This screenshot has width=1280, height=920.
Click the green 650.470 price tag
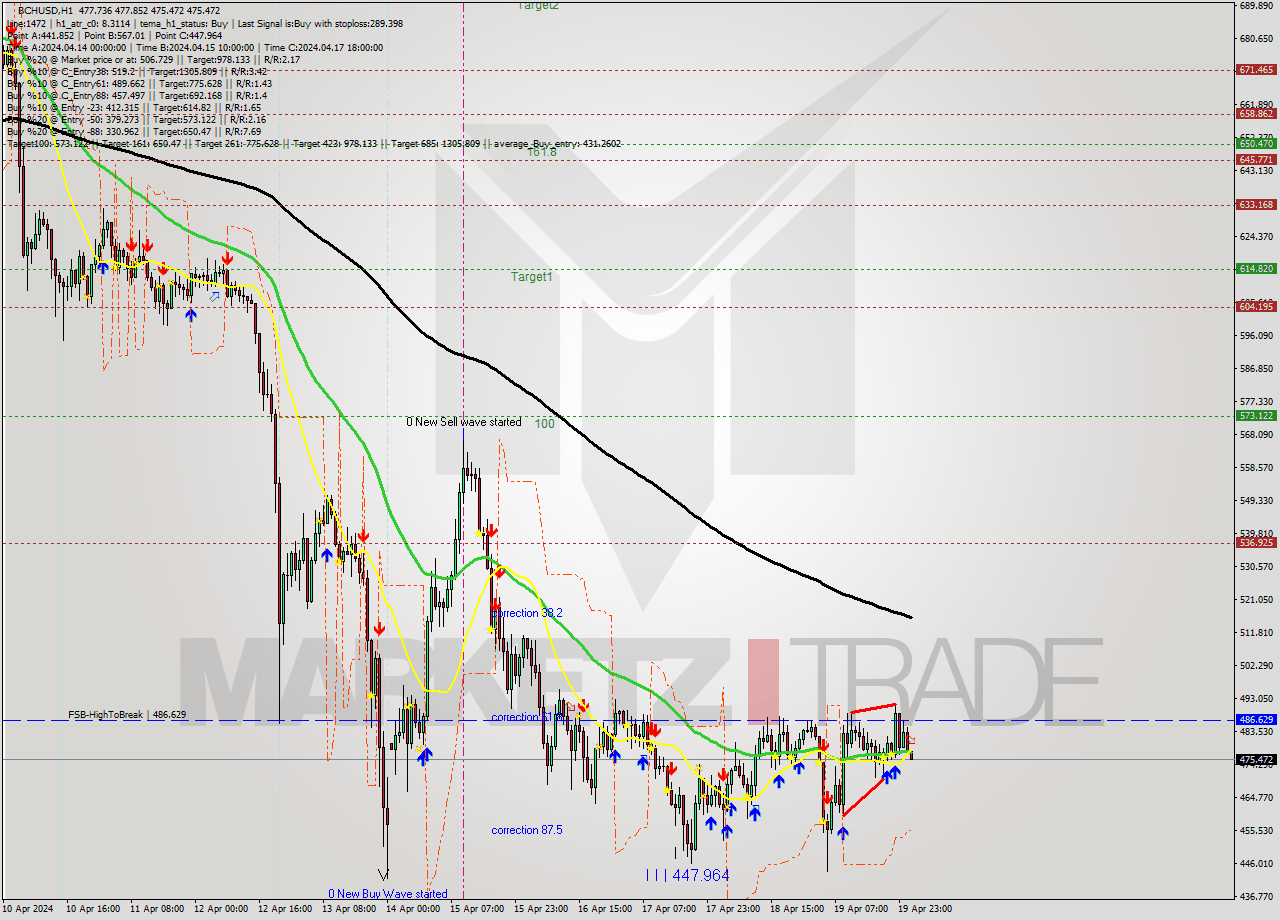pos(1256,144)
